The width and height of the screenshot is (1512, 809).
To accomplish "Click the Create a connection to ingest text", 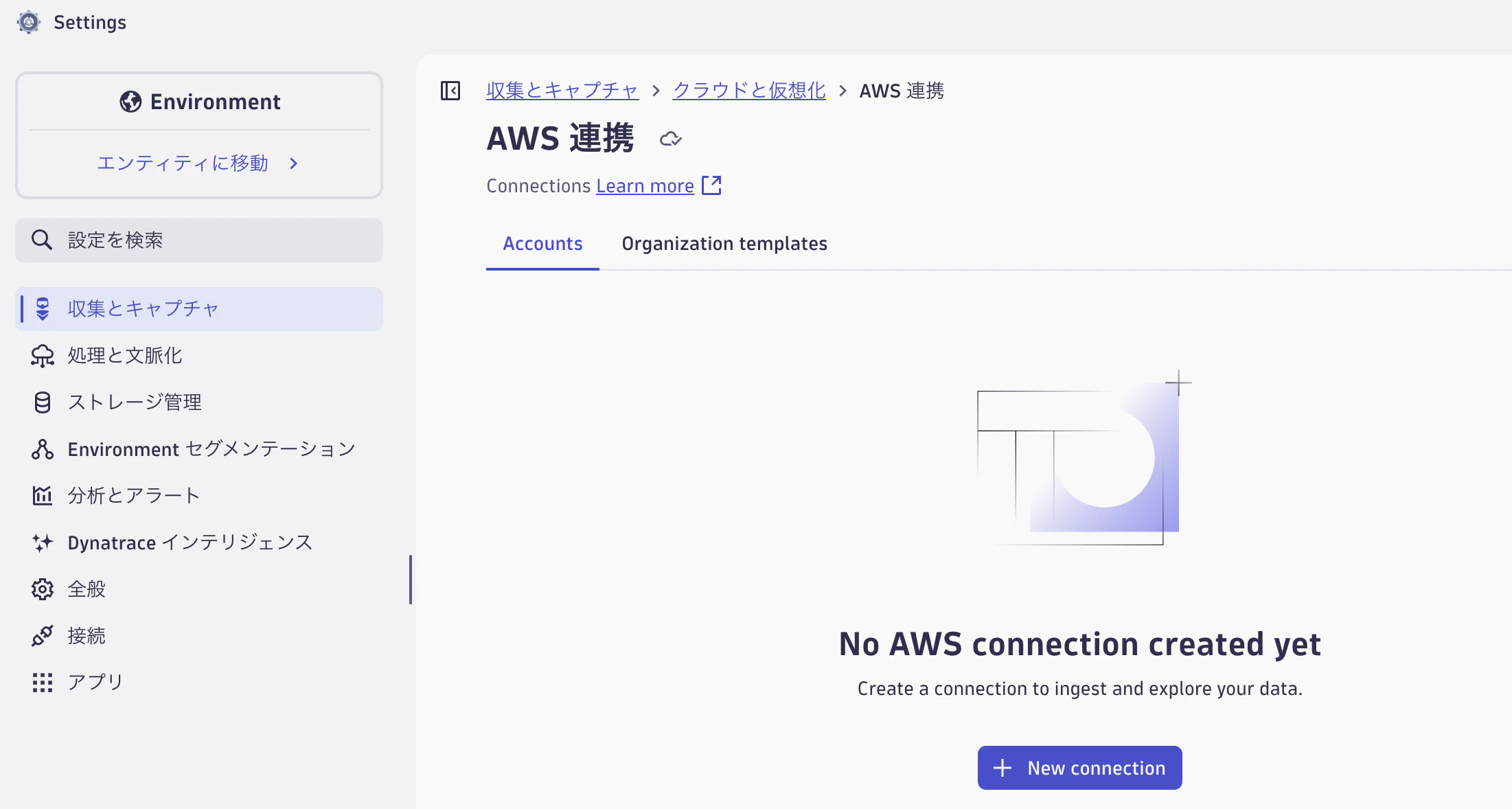I will (1079, 689).
